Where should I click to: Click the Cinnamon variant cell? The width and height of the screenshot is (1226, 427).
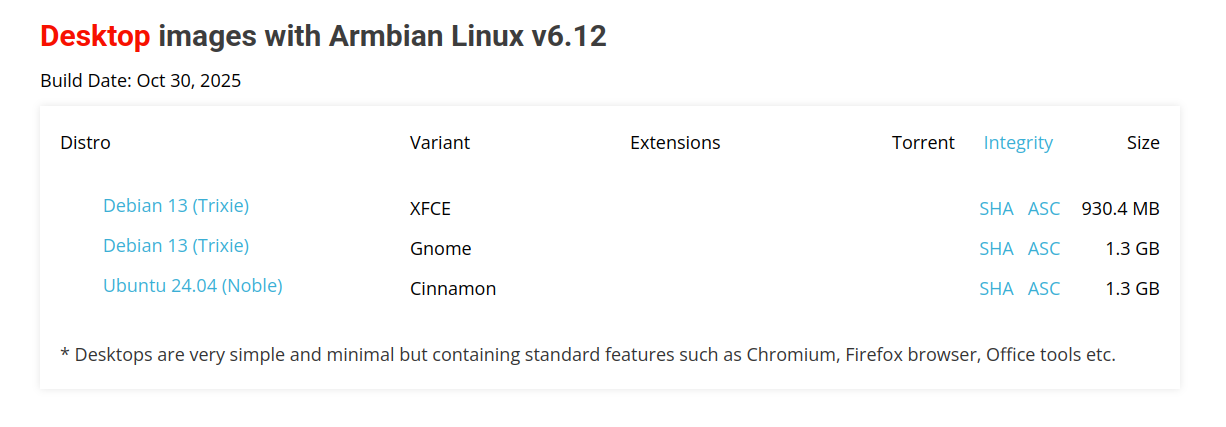[x=453, y=289]
